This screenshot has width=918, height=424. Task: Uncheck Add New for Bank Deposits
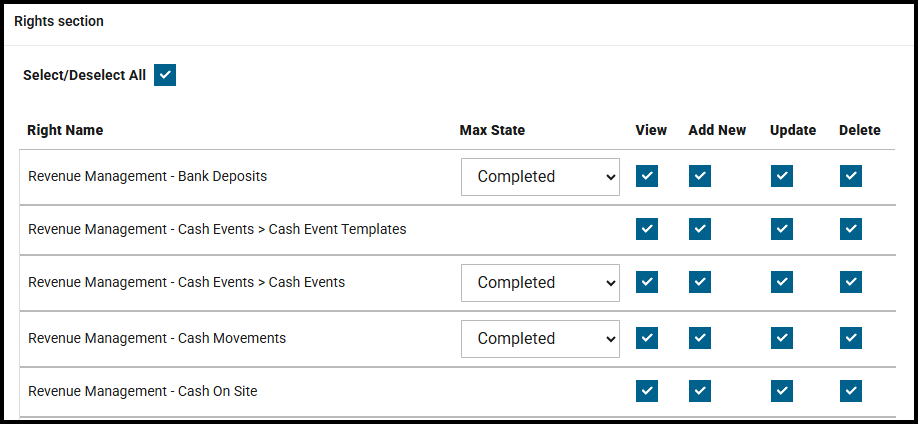click(700, 176)
